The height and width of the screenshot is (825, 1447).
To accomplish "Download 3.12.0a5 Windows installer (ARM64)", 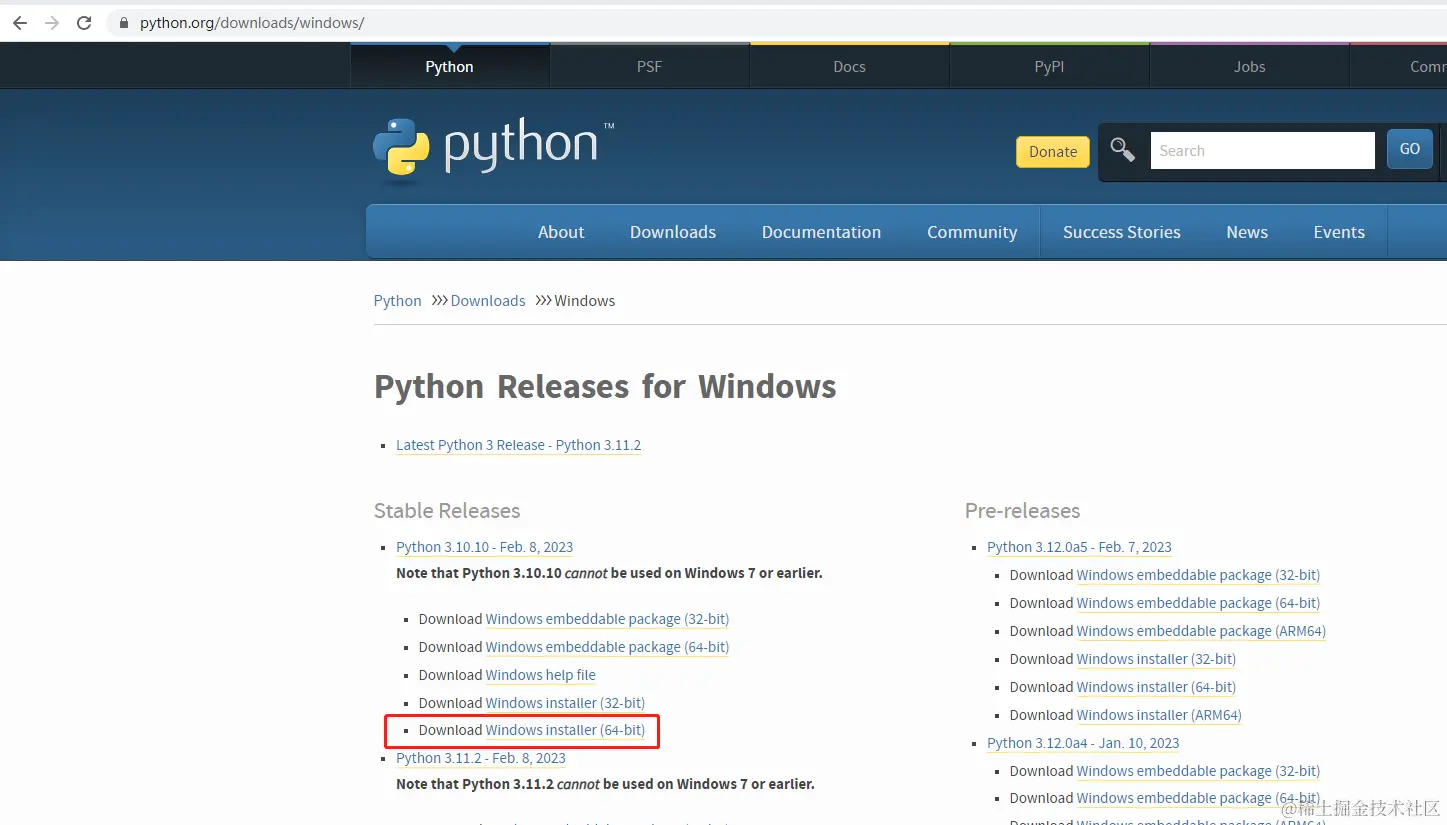I will point(1160,716).
